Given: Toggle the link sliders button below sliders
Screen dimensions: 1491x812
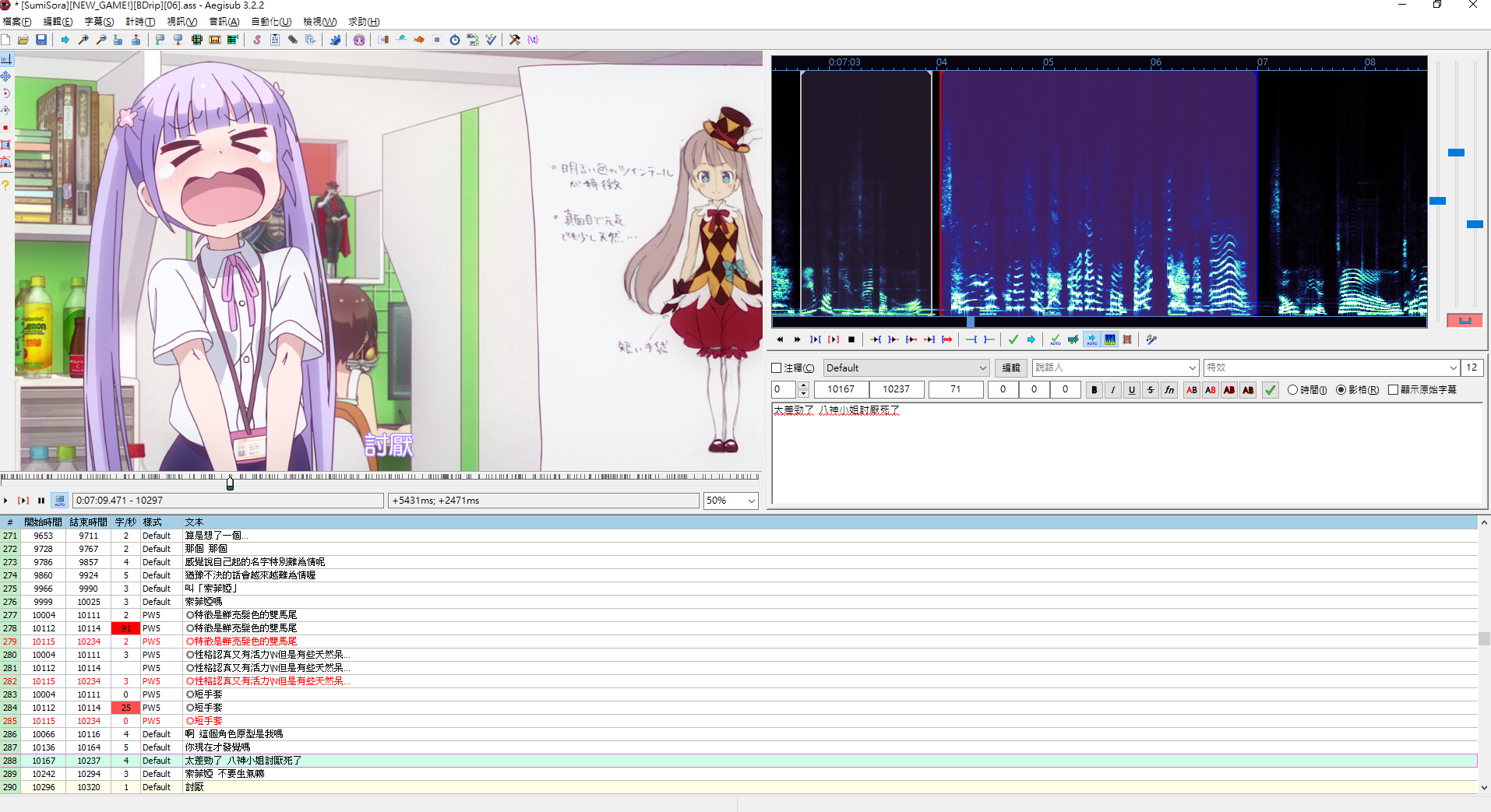Looking at the screenshot, I should point(1465,320).
